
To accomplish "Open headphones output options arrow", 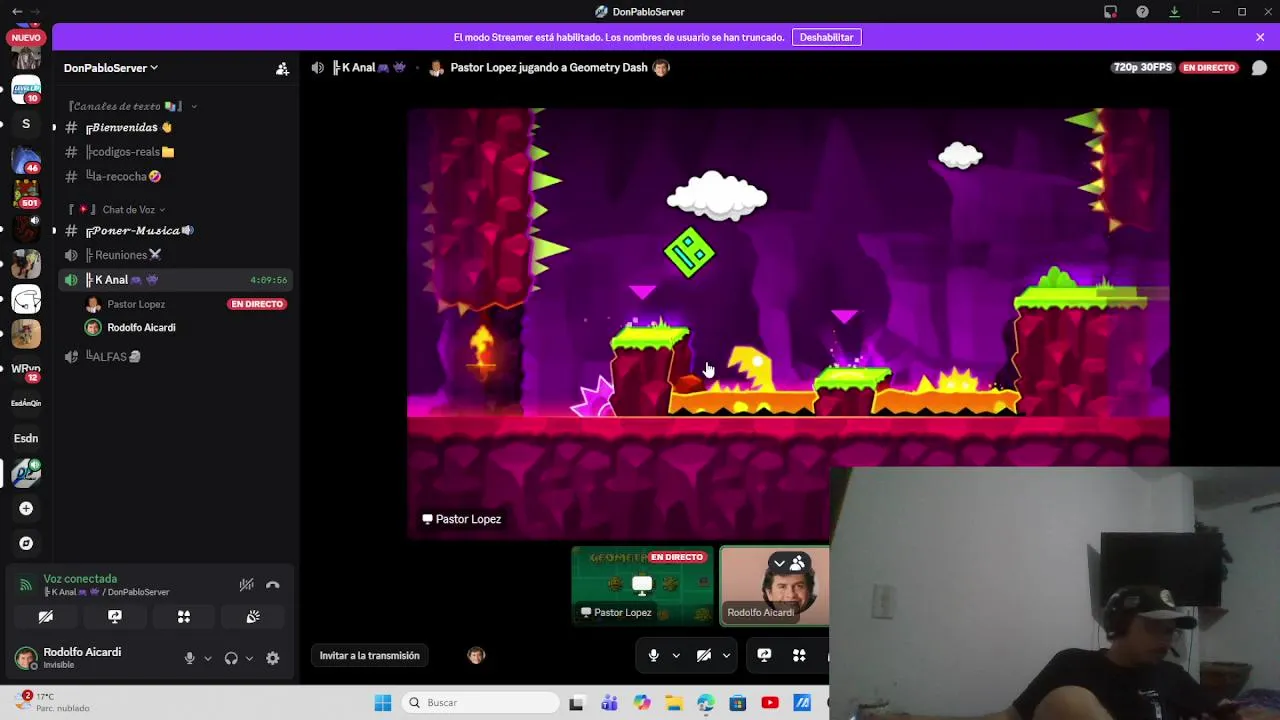I will tap(249, 658).
